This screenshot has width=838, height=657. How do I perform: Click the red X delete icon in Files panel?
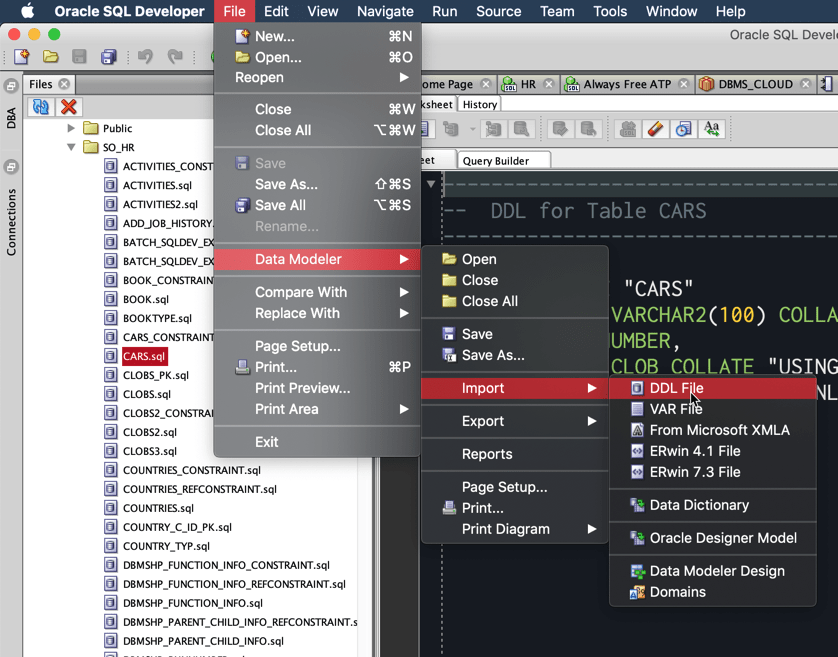68,107
